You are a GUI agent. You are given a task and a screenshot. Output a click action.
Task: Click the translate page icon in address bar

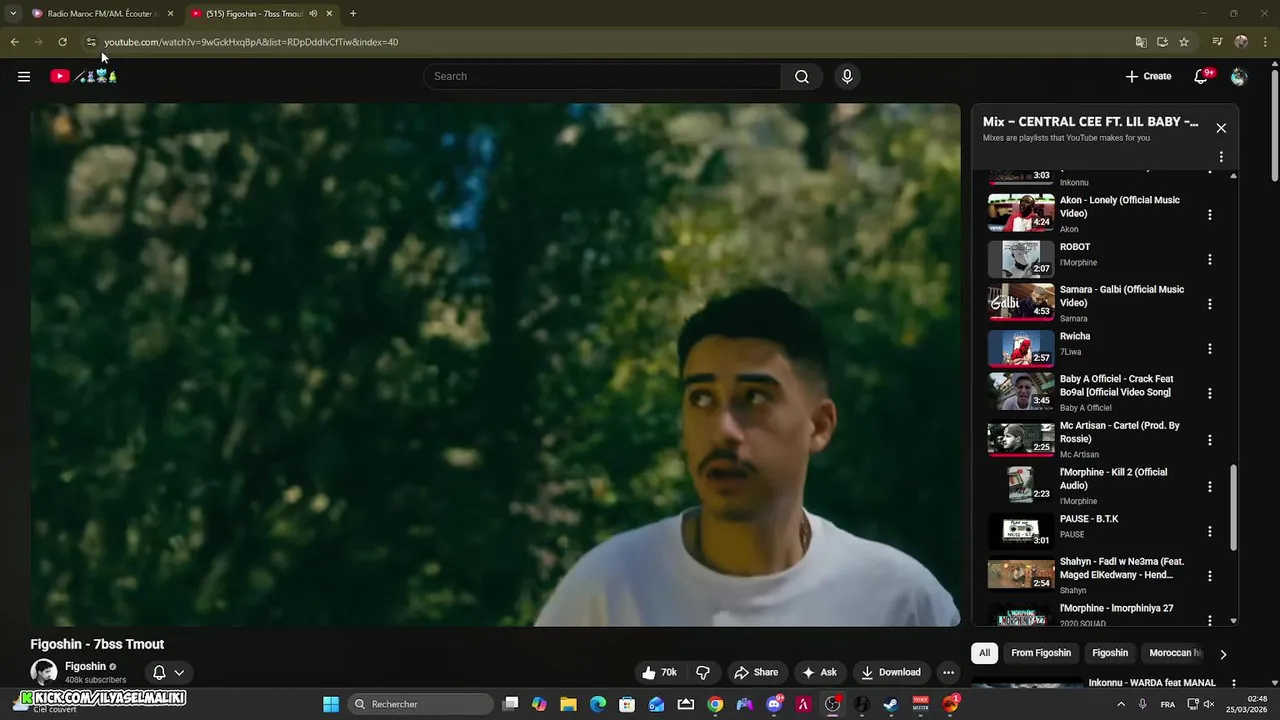[1141, 42]
